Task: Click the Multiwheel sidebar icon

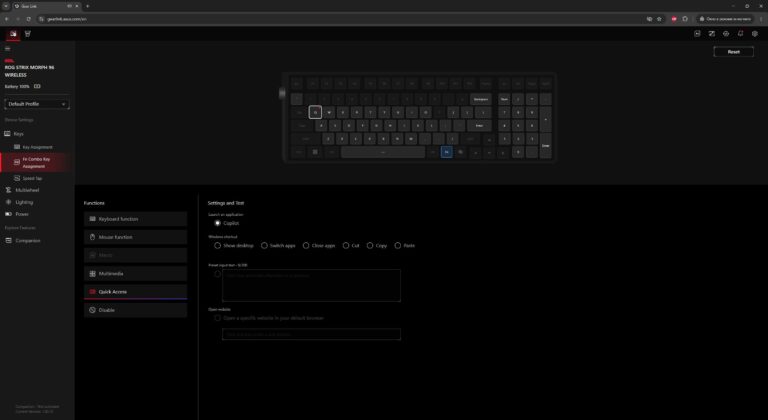Action: point(8,190)
